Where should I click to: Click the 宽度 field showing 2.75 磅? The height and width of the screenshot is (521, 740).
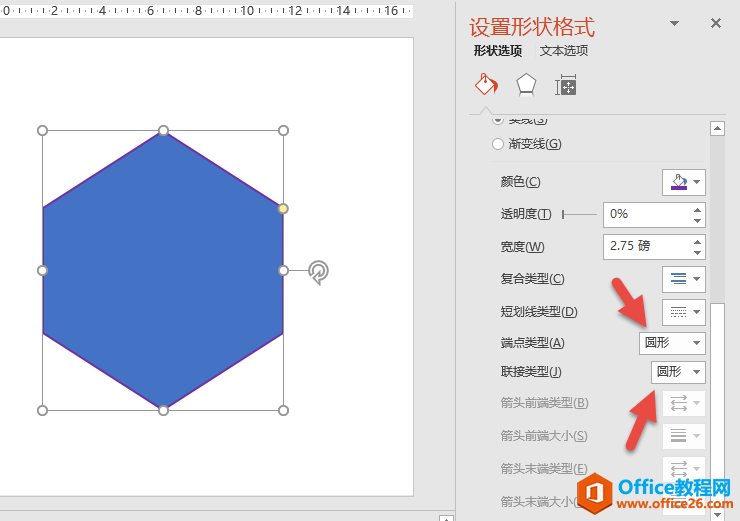[645, 247]
